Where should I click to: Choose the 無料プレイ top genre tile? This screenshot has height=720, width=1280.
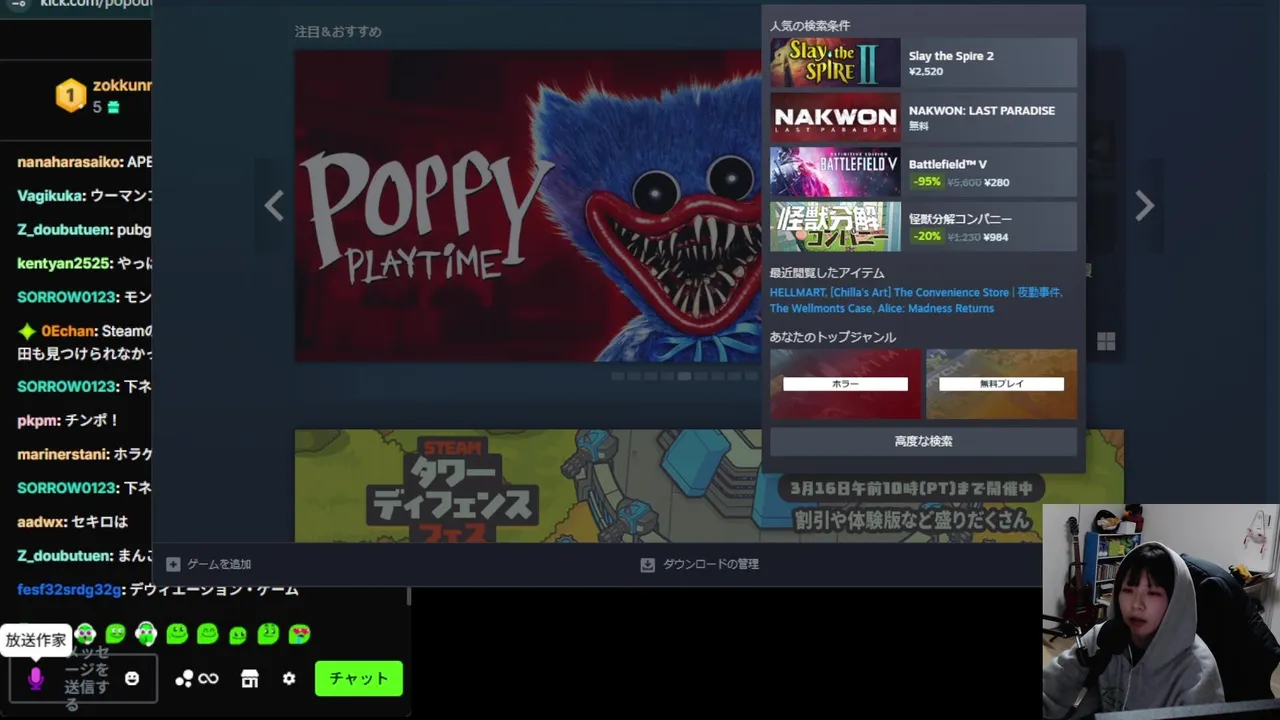1001,383
